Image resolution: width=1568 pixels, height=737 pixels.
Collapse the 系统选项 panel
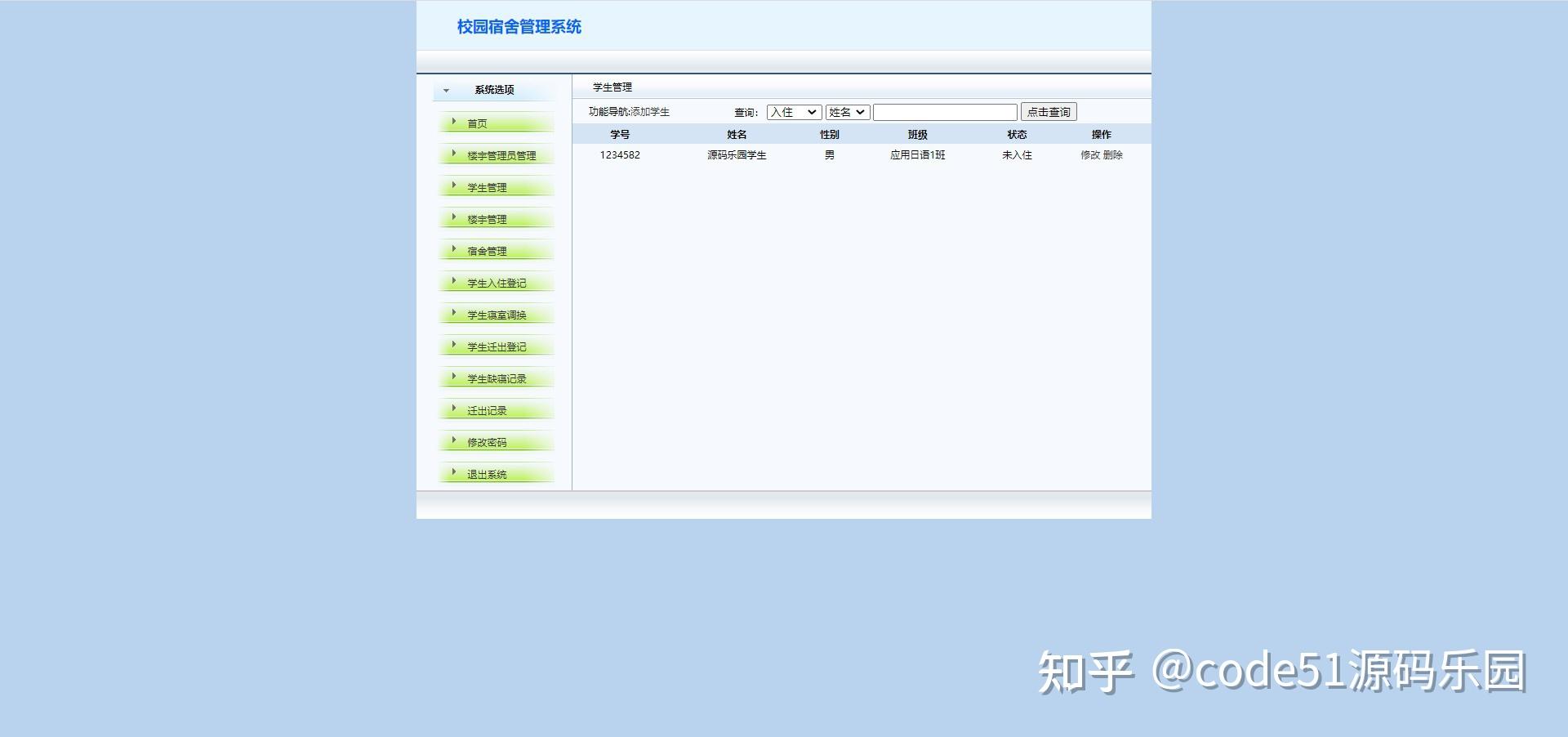(x=446, y=89)
